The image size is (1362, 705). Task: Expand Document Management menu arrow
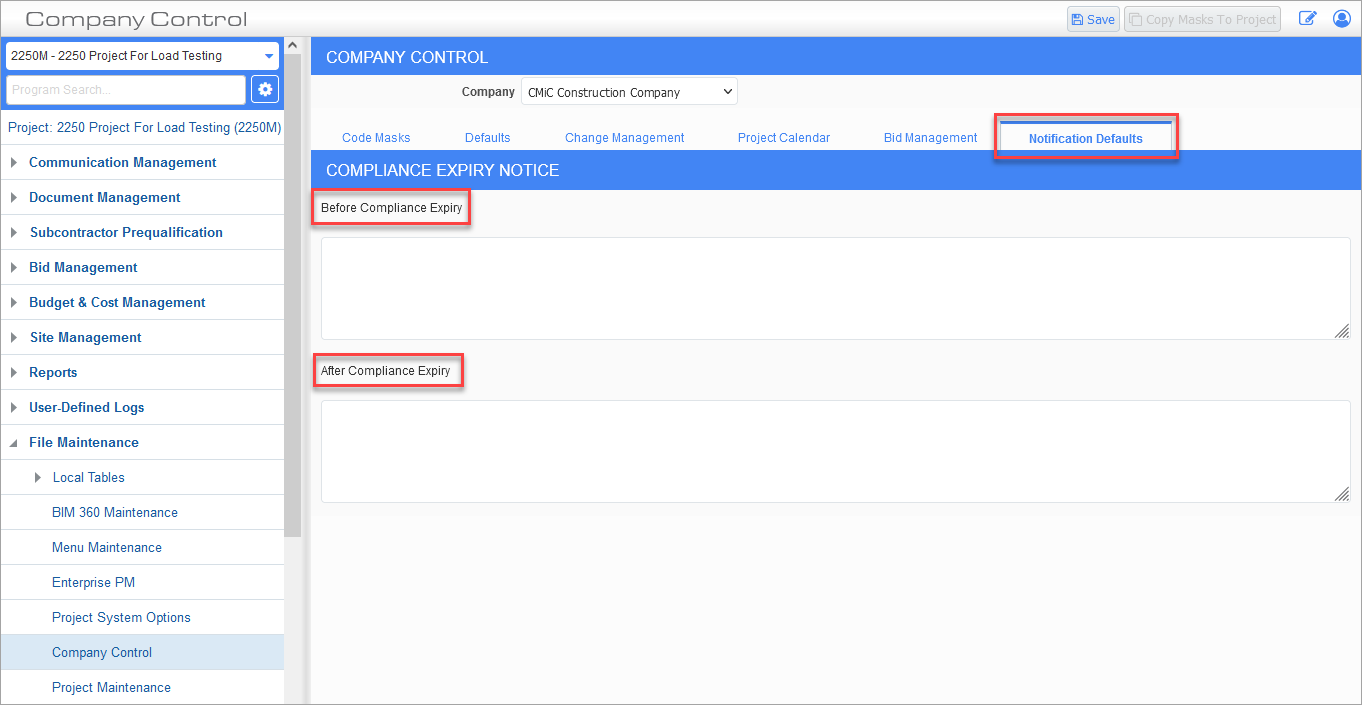(x=14, y=197)
